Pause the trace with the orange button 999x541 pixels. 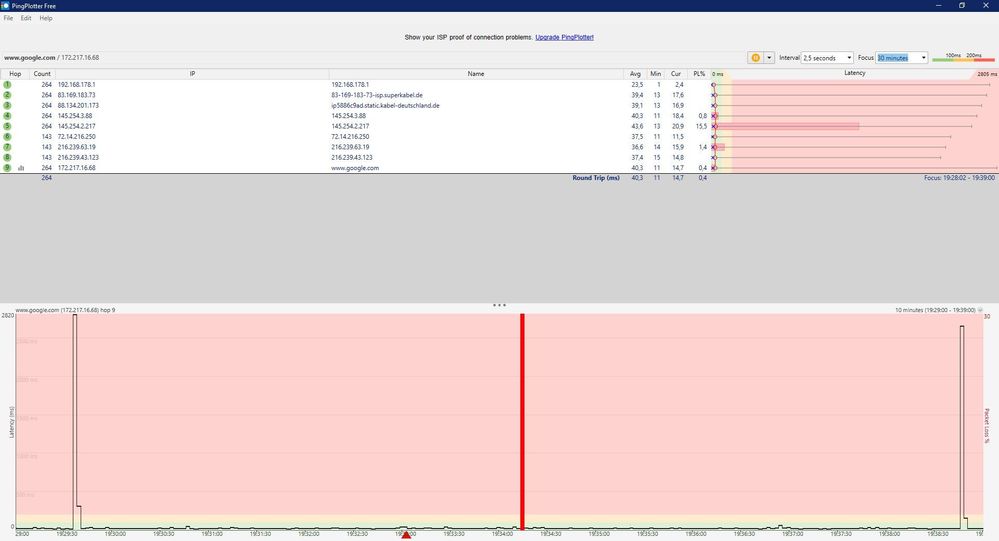(x=756, y=57)
